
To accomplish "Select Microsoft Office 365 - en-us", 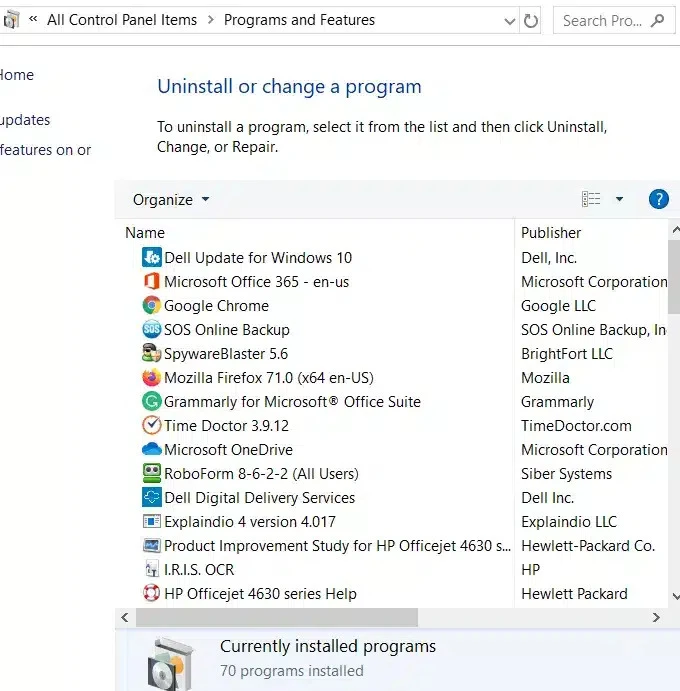I will tap(256, 282).
